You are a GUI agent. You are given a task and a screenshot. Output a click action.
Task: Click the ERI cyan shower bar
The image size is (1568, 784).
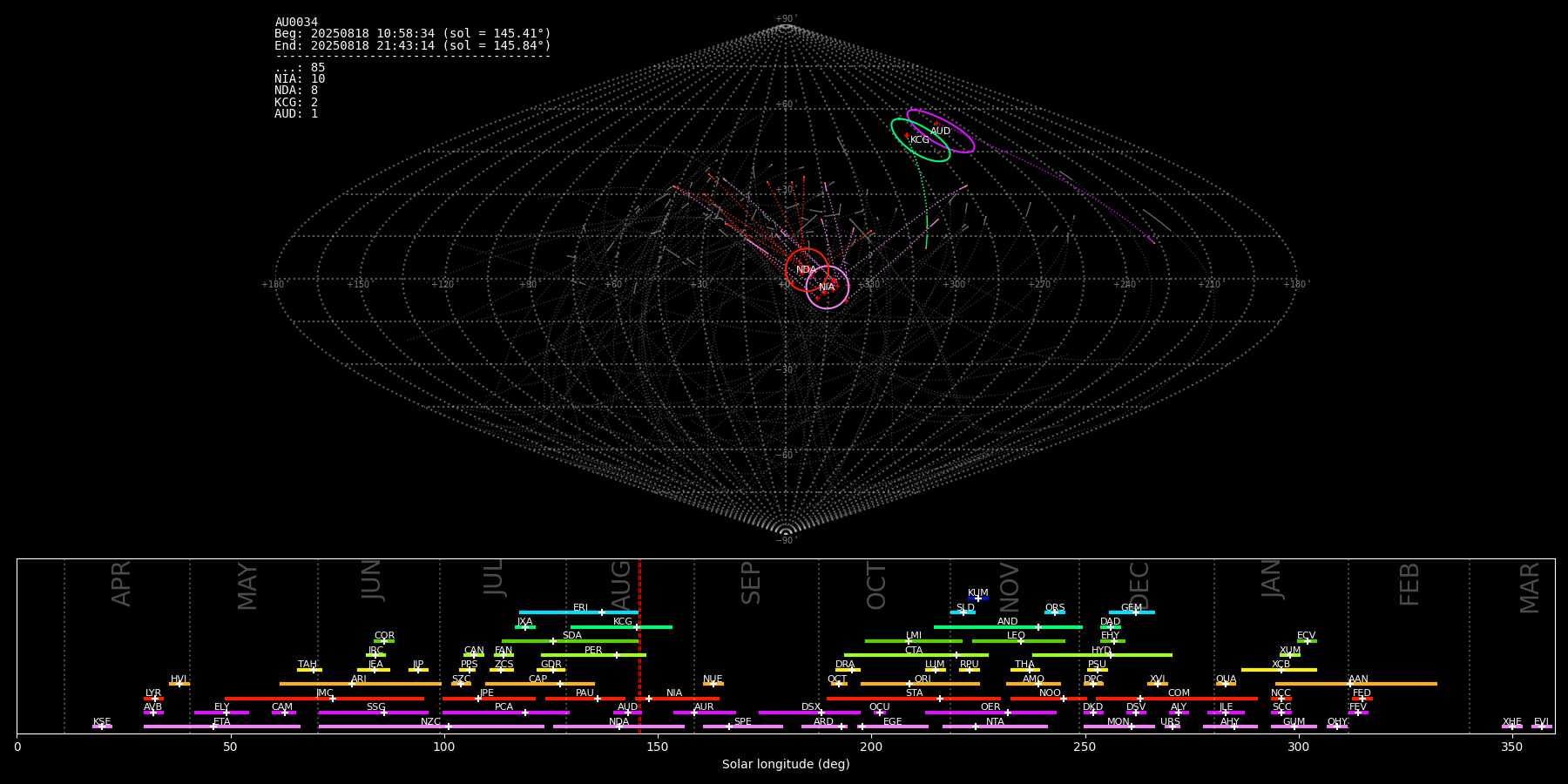[578, 612]
